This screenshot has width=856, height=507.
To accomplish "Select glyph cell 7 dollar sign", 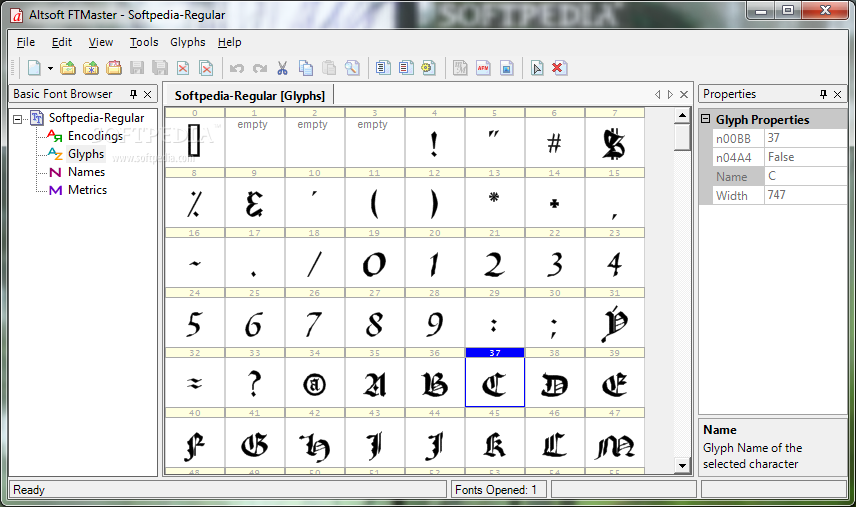I will point(615,138).
